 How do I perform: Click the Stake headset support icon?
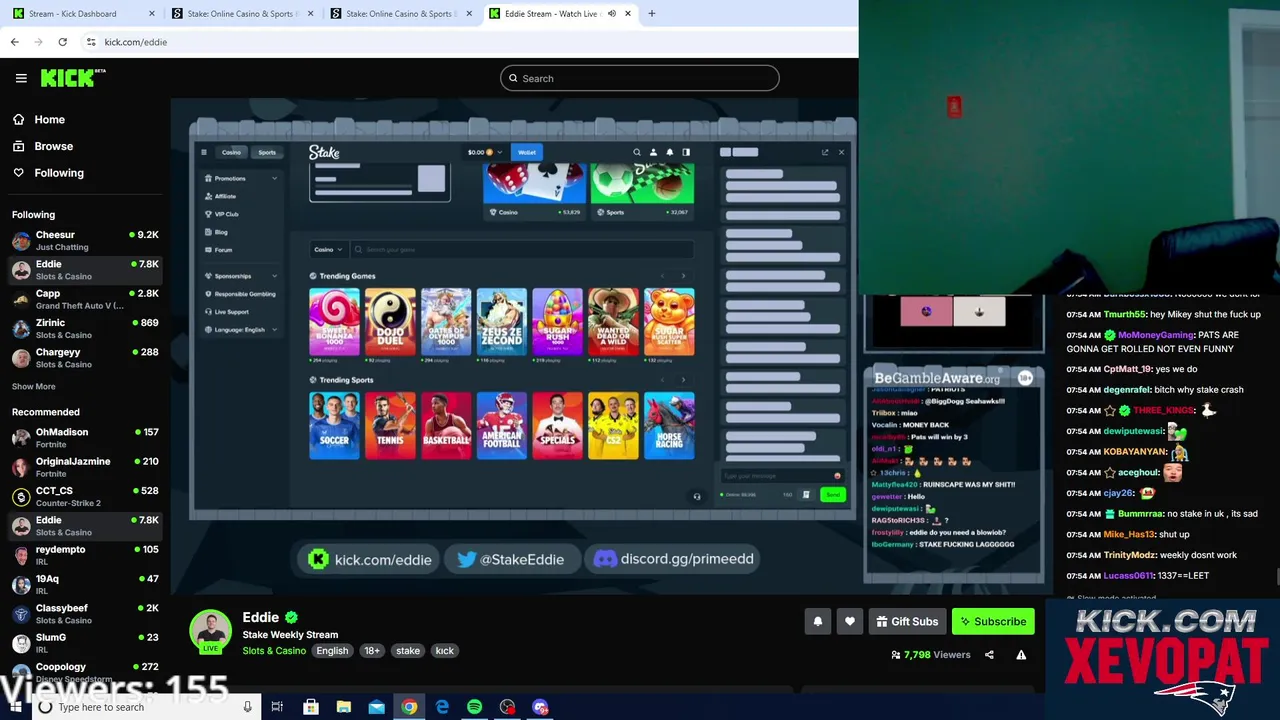tap(697, 496)
